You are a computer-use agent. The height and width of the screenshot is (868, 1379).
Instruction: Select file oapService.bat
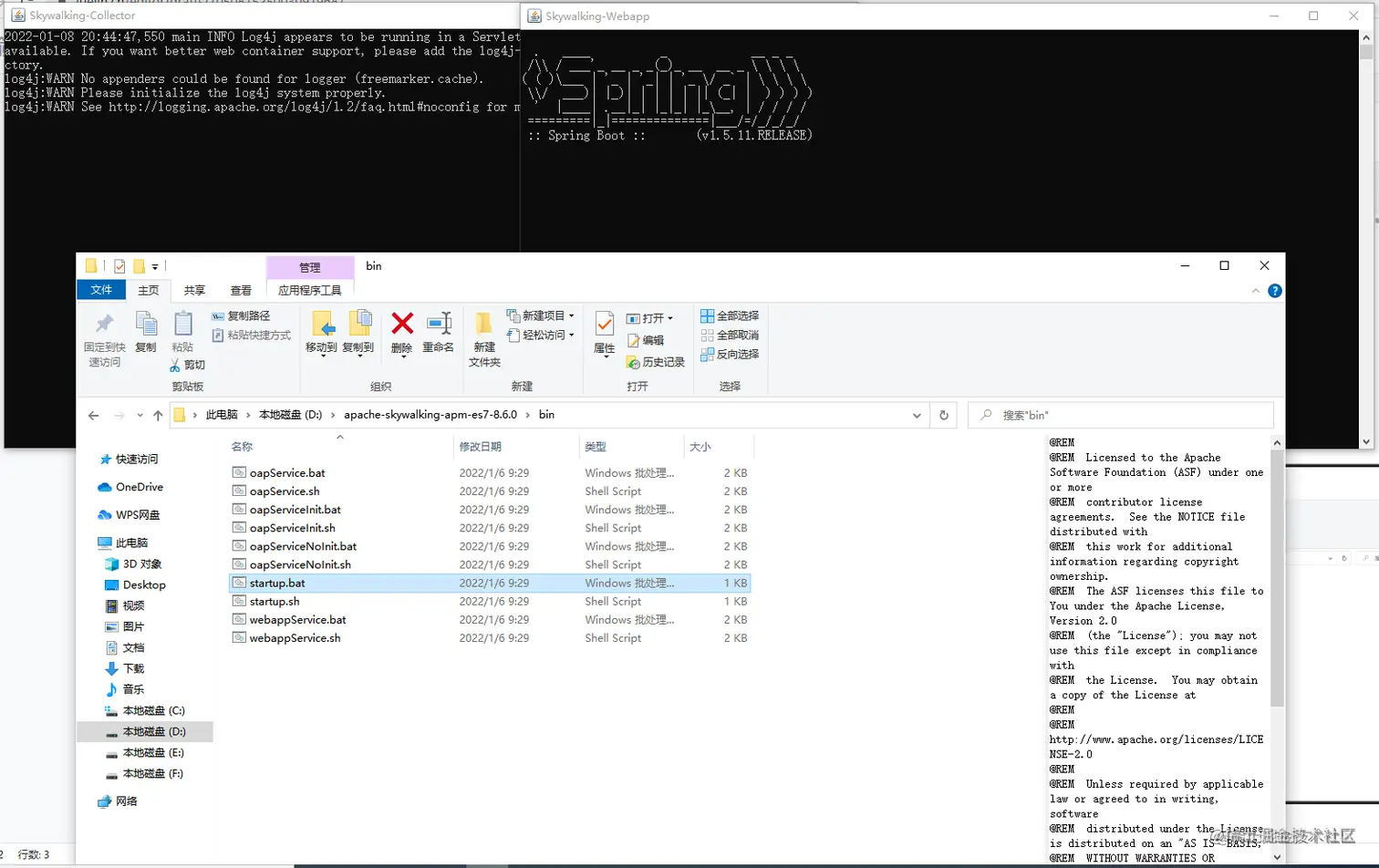click(x=490, y=472)
